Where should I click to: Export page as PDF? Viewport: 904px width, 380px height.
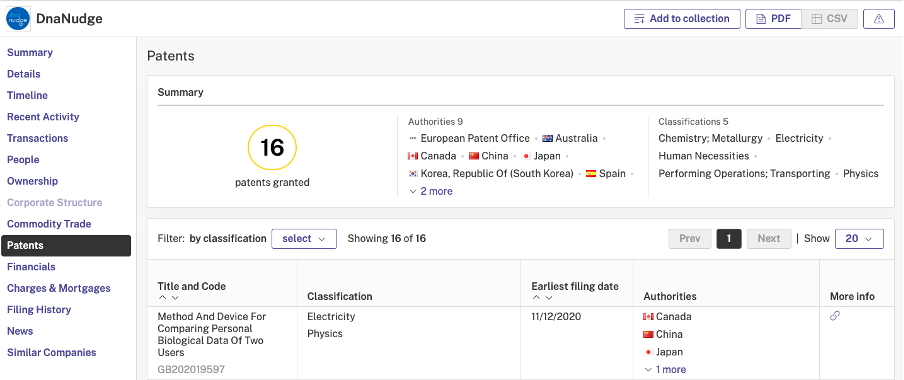tap(773, 19)
